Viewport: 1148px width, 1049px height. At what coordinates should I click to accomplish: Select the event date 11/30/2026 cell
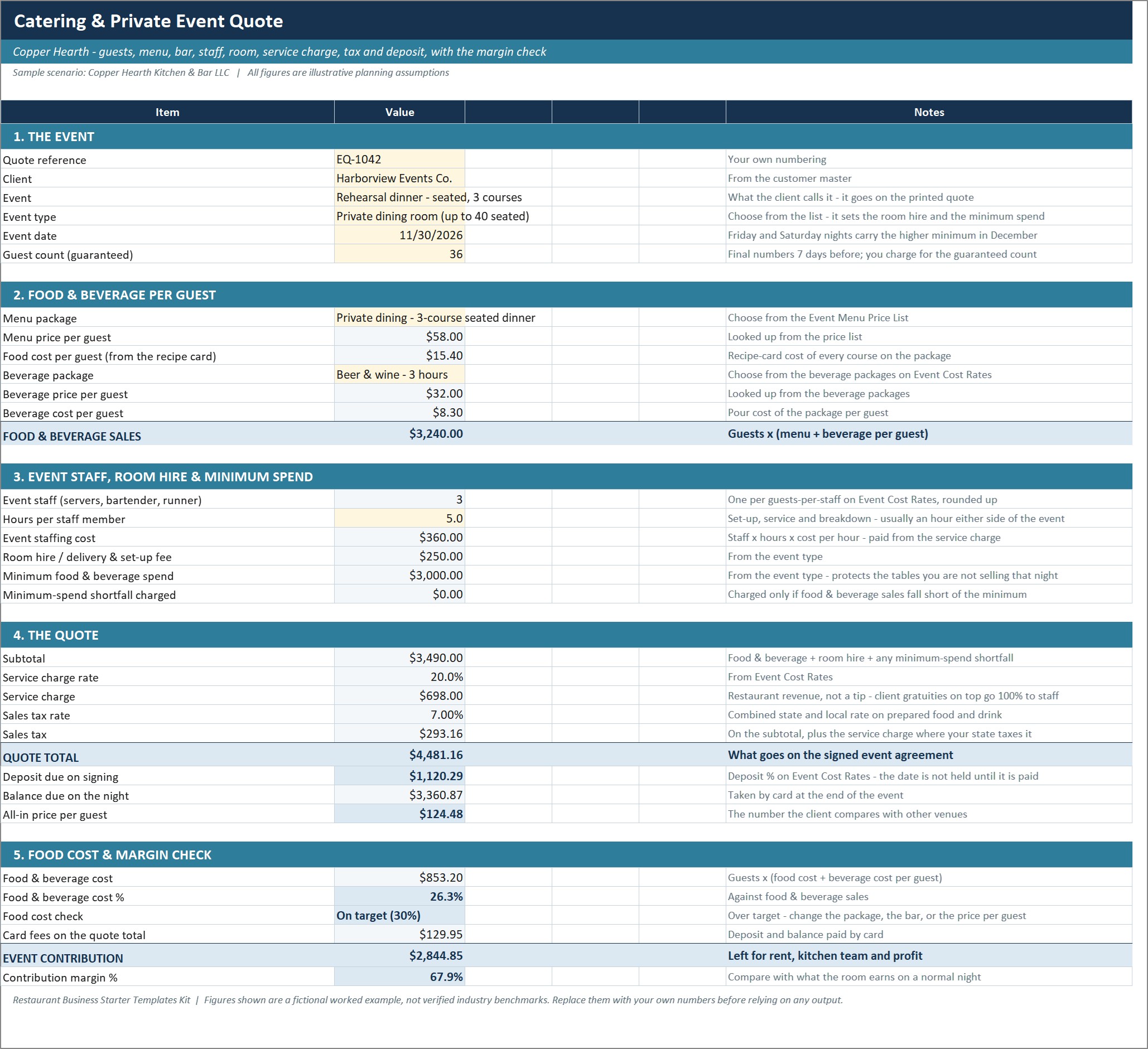click(399, 235)
